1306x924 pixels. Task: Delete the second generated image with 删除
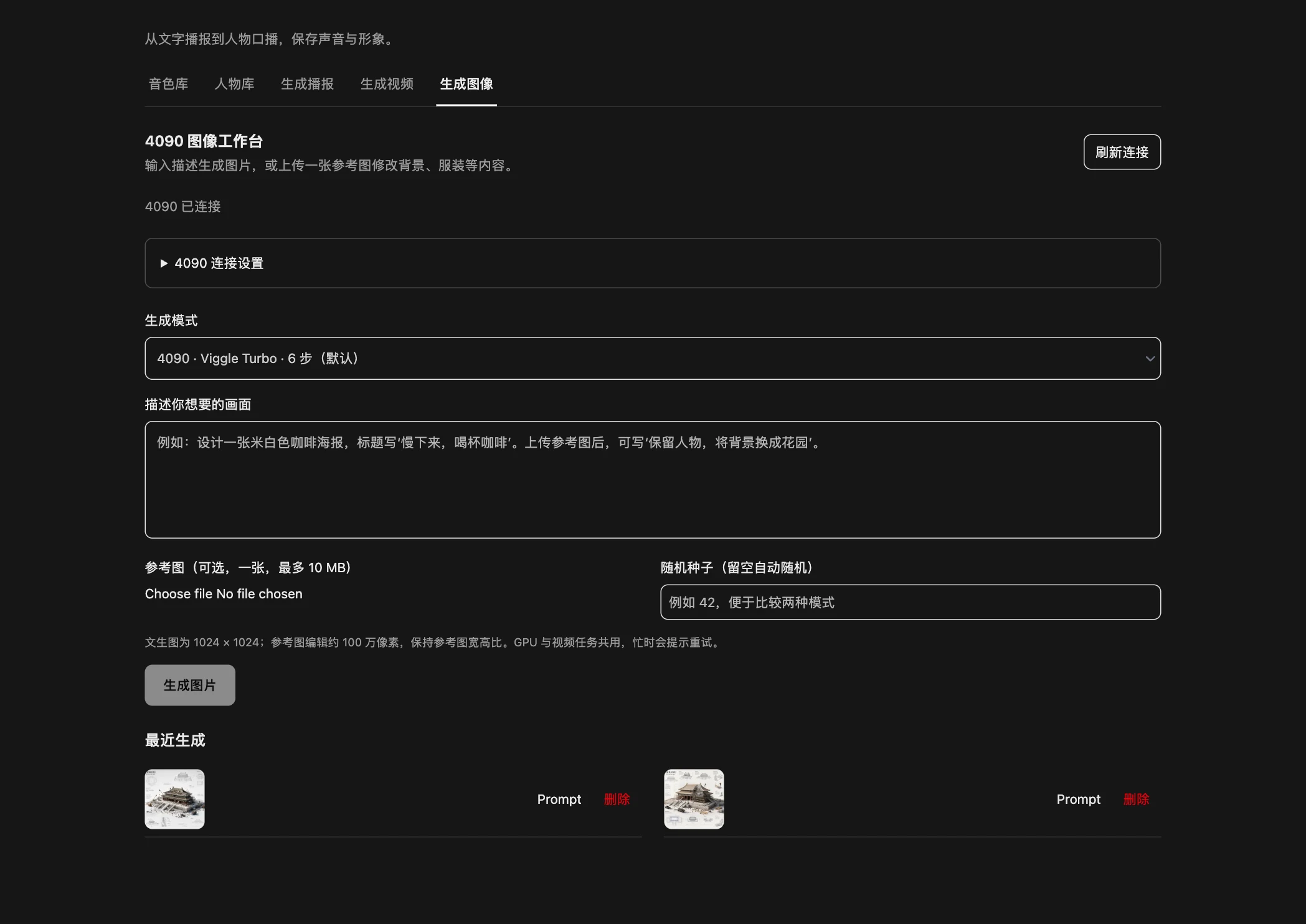point(1136,799)
